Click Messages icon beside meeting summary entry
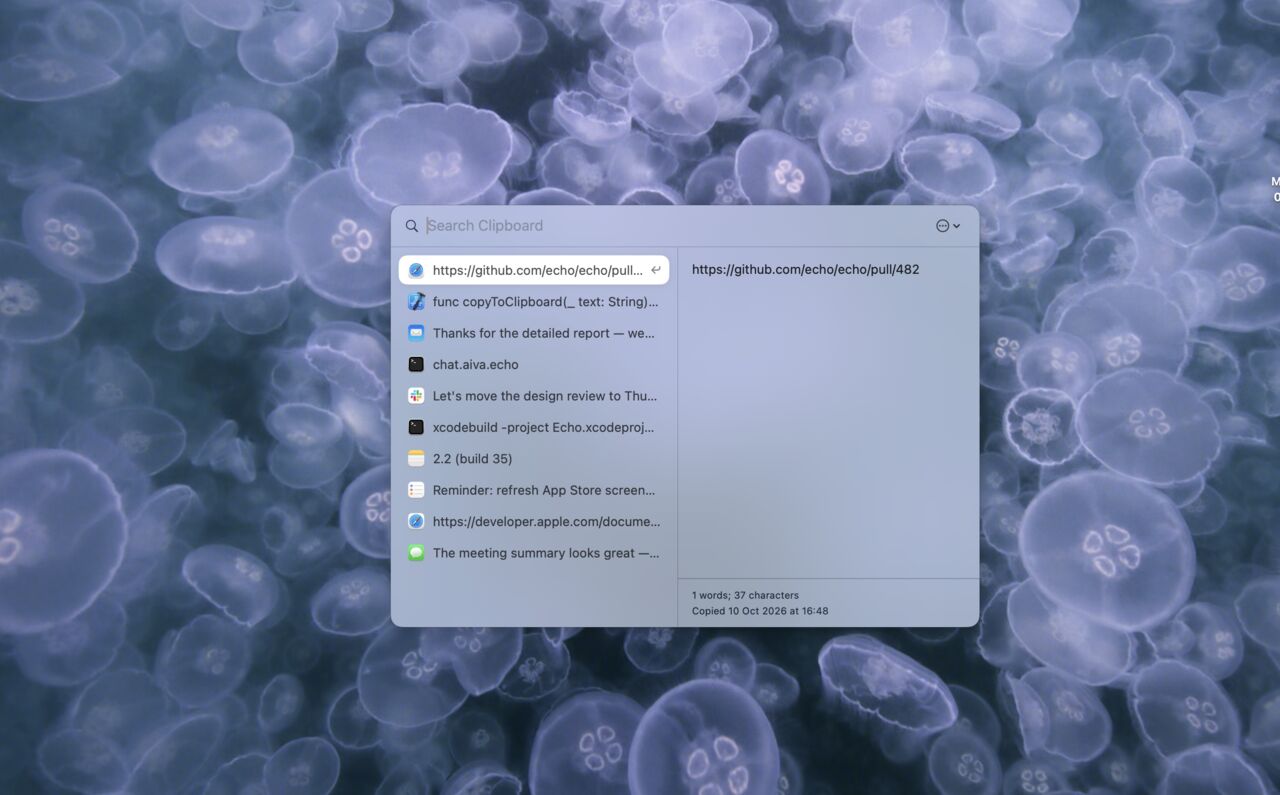The height and width of the screenshot is (795, 1280). pos(416,553)
